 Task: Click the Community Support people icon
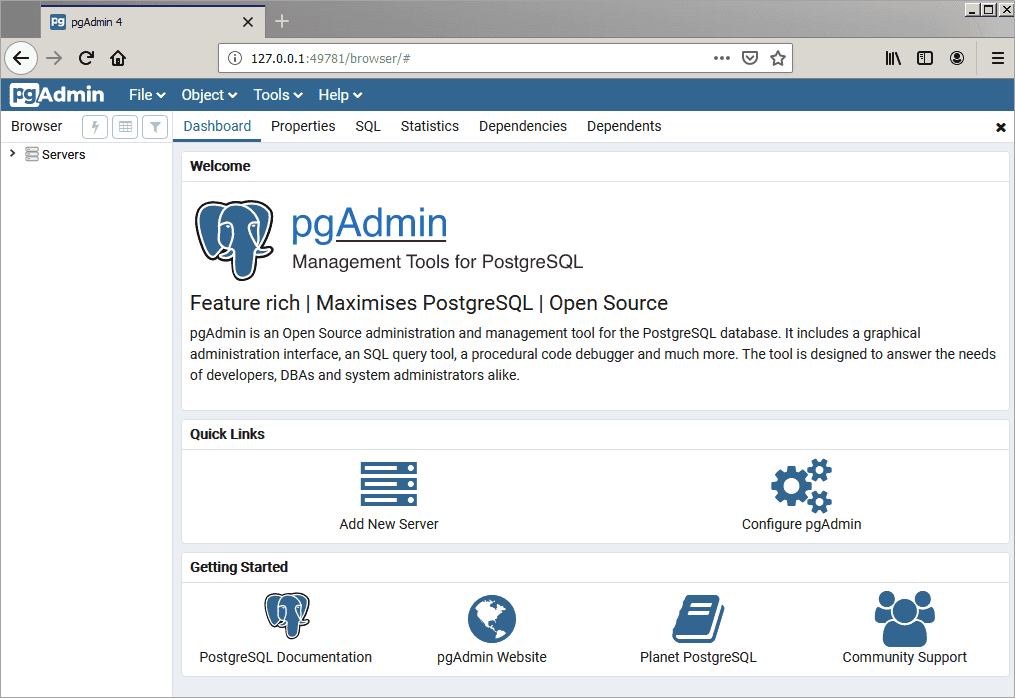(x=903, y=617)
